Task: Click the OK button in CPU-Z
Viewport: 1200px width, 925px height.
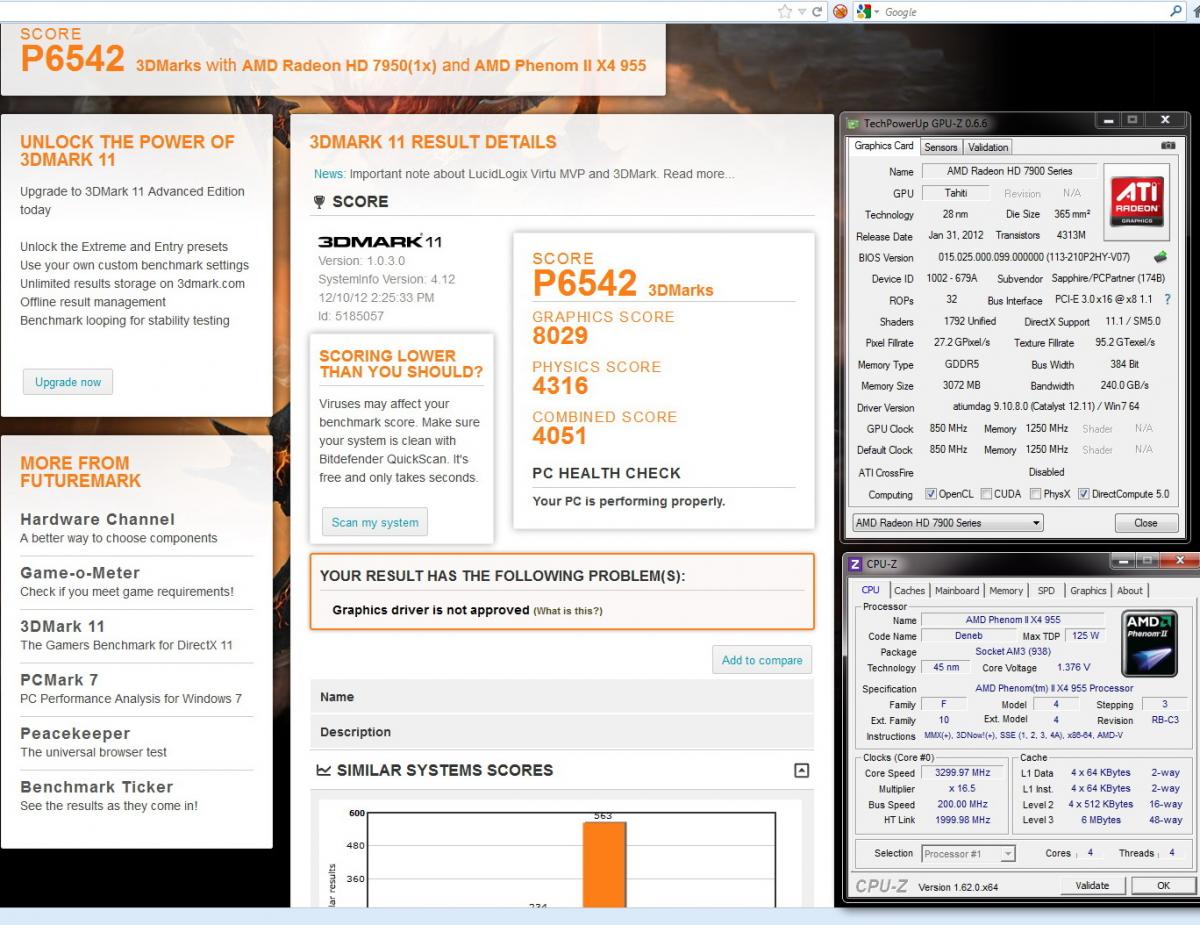Action: tap(1163, 885)
